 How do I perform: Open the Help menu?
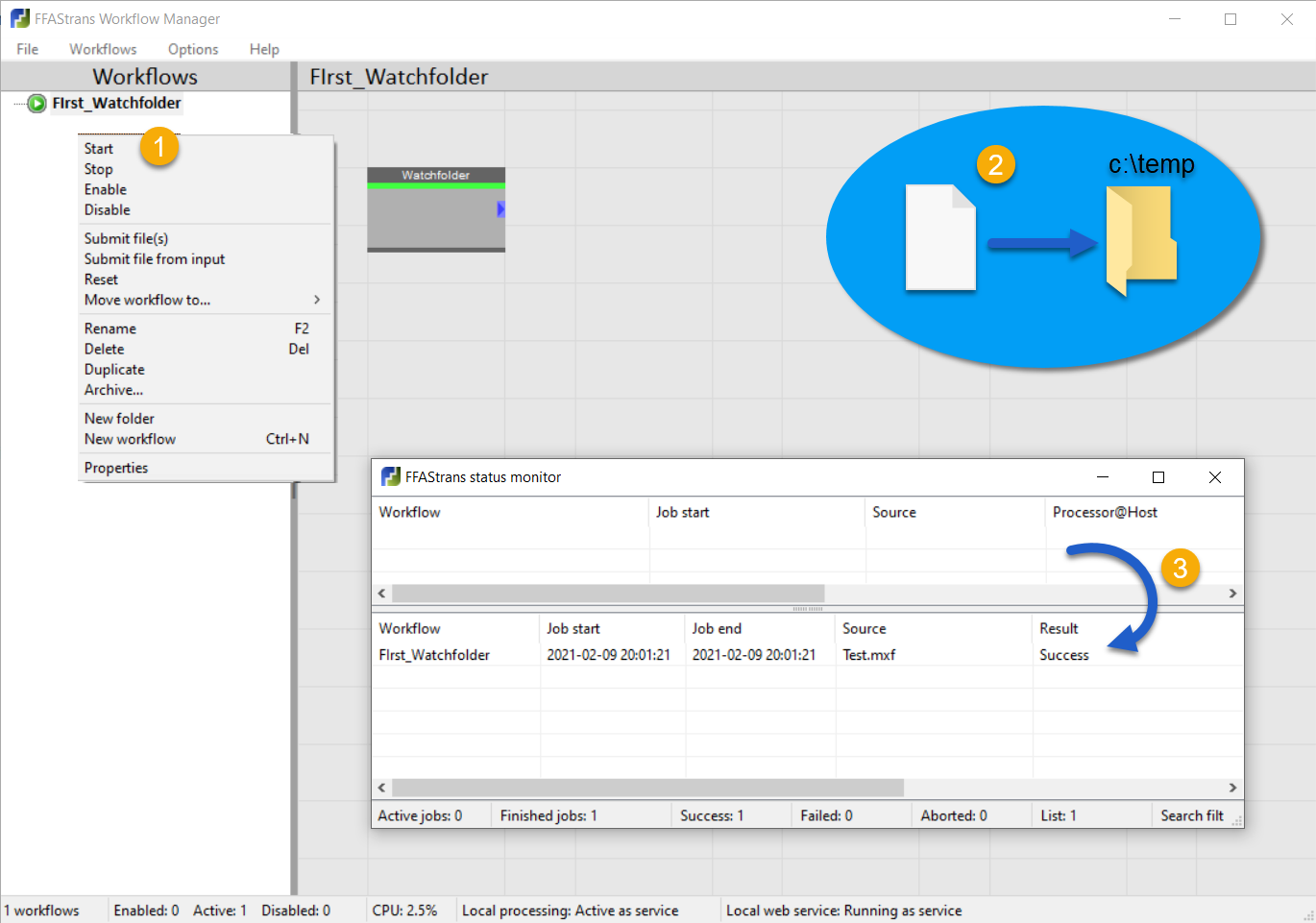click(264, 49)
